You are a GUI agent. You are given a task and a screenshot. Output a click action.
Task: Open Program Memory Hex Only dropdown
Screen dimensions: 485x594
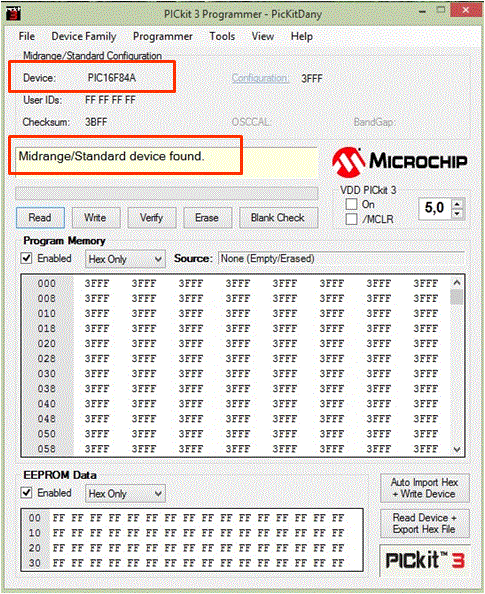pos(125,259)
